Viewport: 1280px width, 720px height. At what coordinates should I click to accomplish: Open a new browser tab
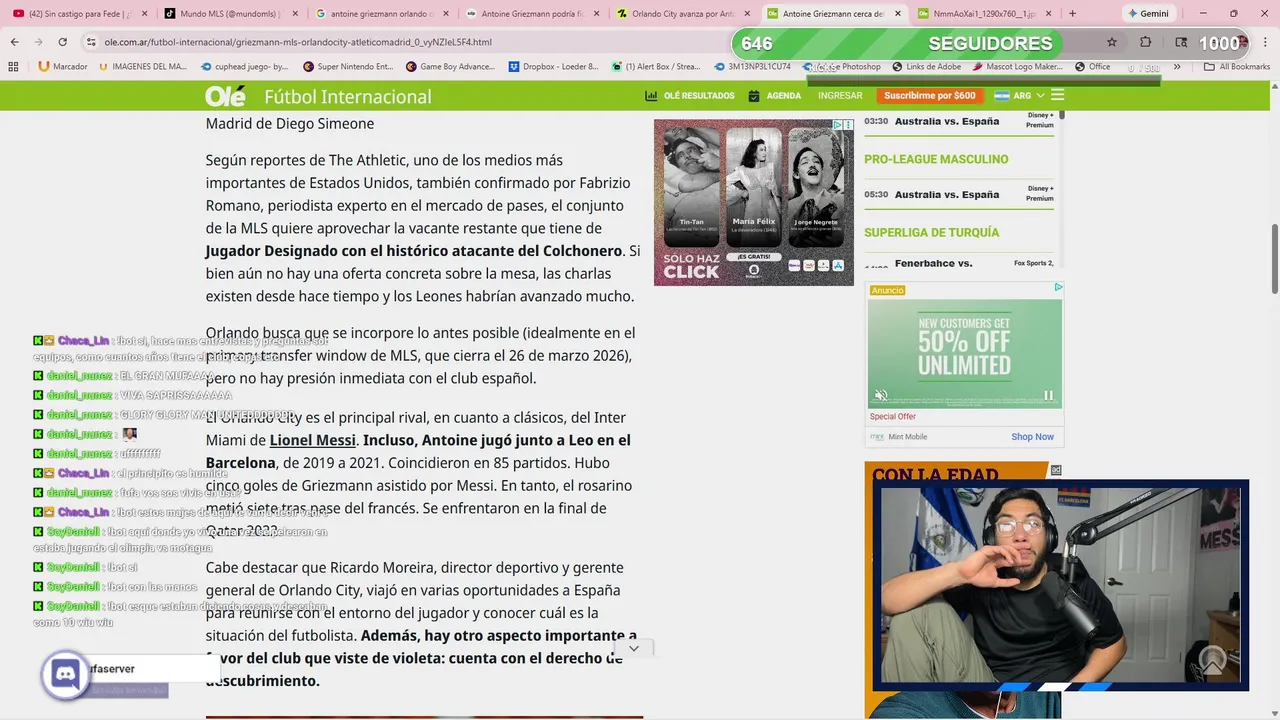point(1072,14)
